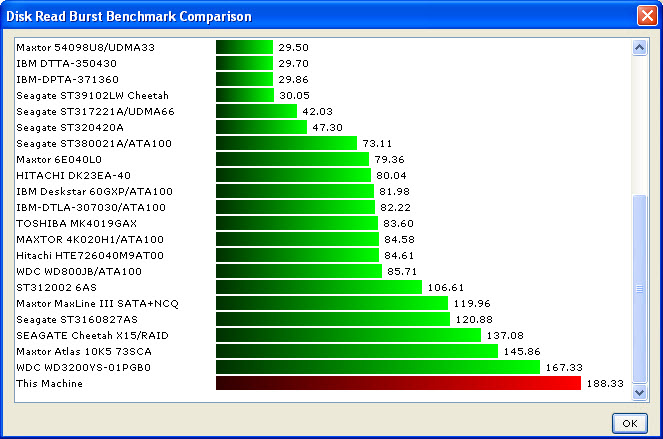The image size is (663, 439).
Task: Click Seagate ST380021A/ATA100 entry
Action: 94,144
